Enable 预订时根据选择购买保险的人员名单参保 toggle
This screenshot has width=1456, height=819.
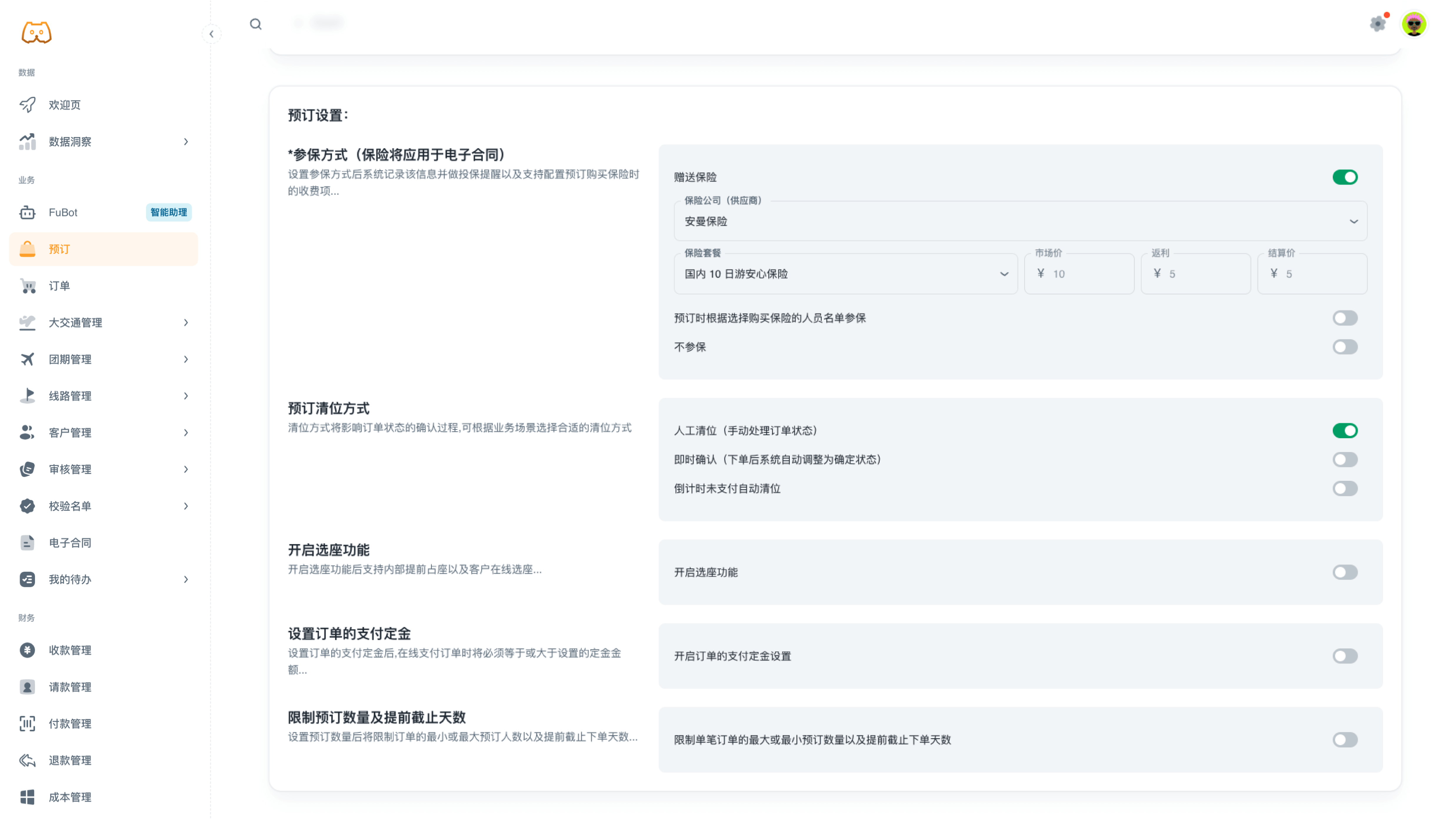1345,318
